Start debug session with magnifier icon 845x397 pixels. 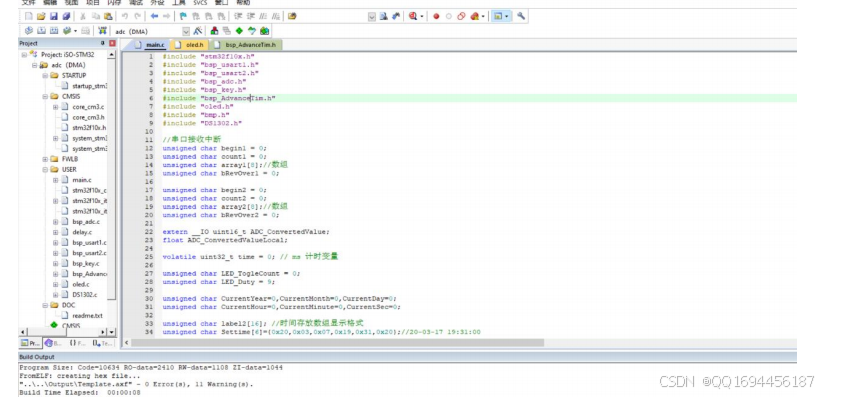point(413,16)
